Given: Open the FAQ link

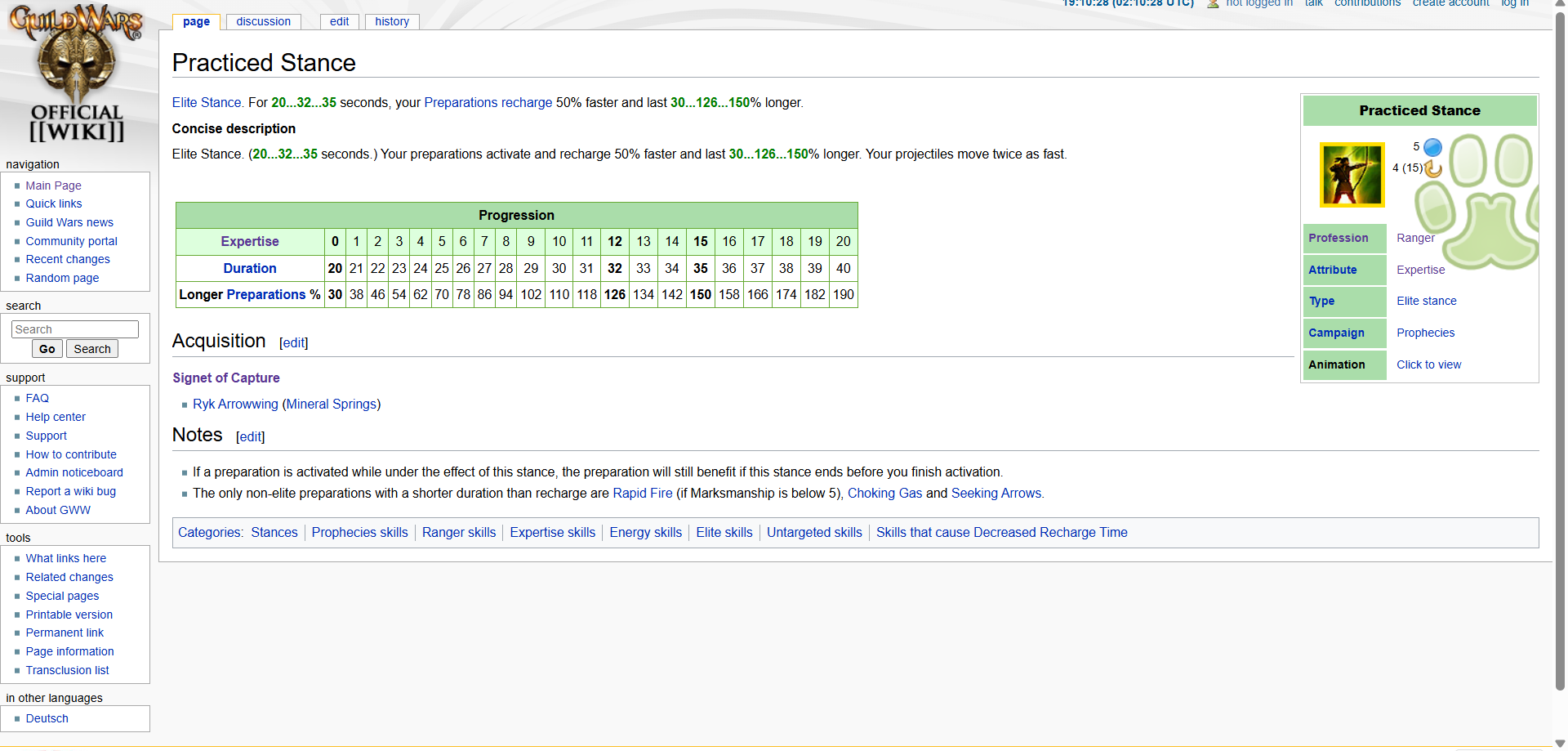Looking at the screenshot, I should (38, 398).
